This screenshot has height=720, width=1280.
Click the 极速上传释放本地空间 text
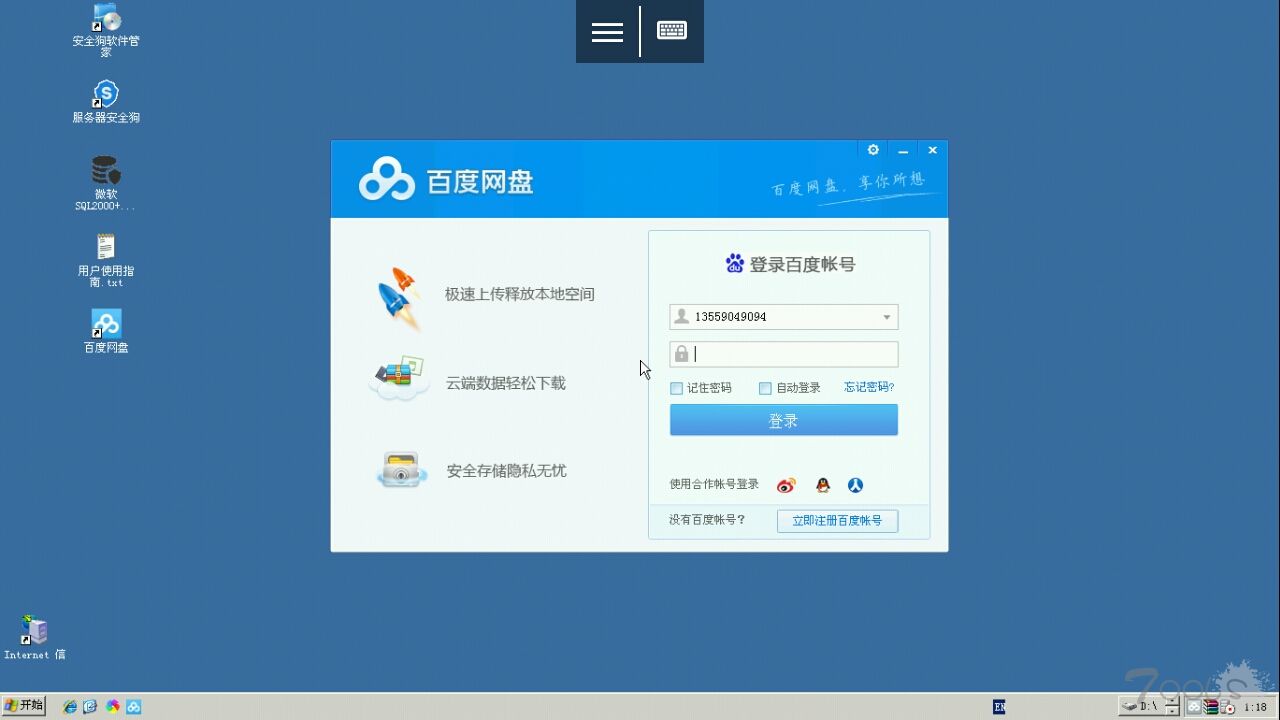pos(520,294)
